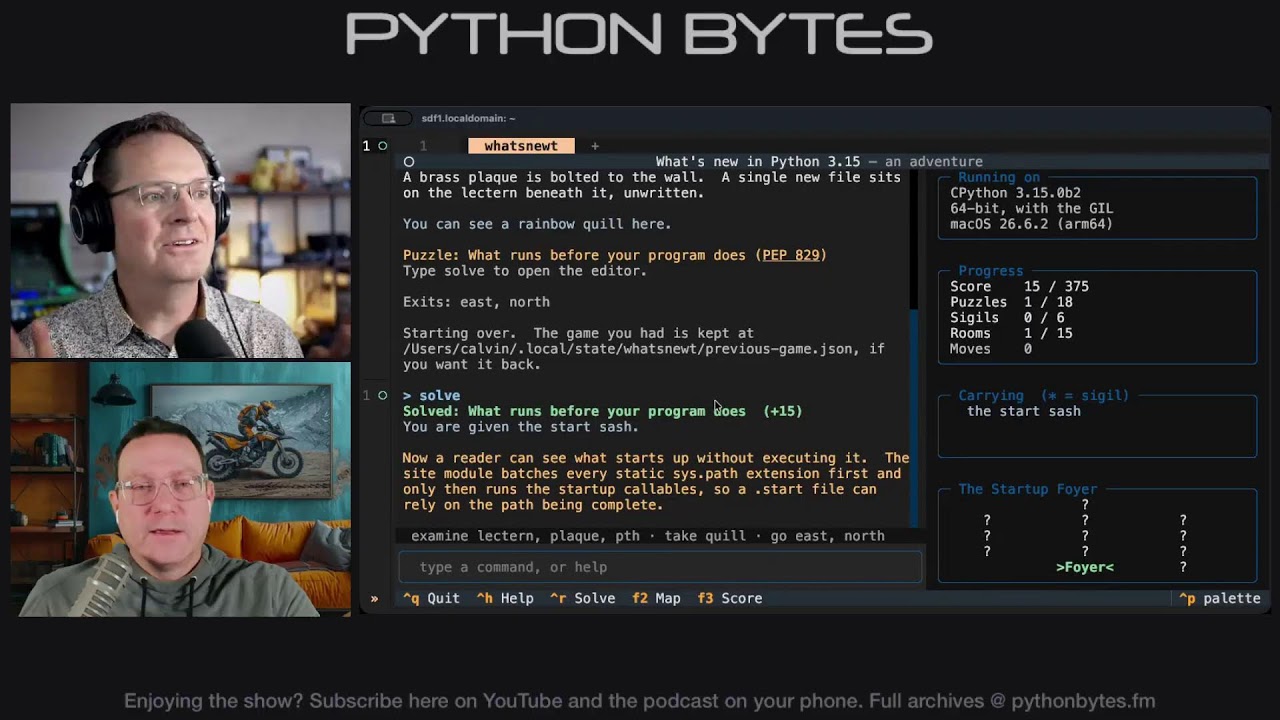Image resolution: width=1280 pixels, height=720 pixels.
Task: Click 'You can see a rainbow quill here.'
Action: click(x=537, y=224)
